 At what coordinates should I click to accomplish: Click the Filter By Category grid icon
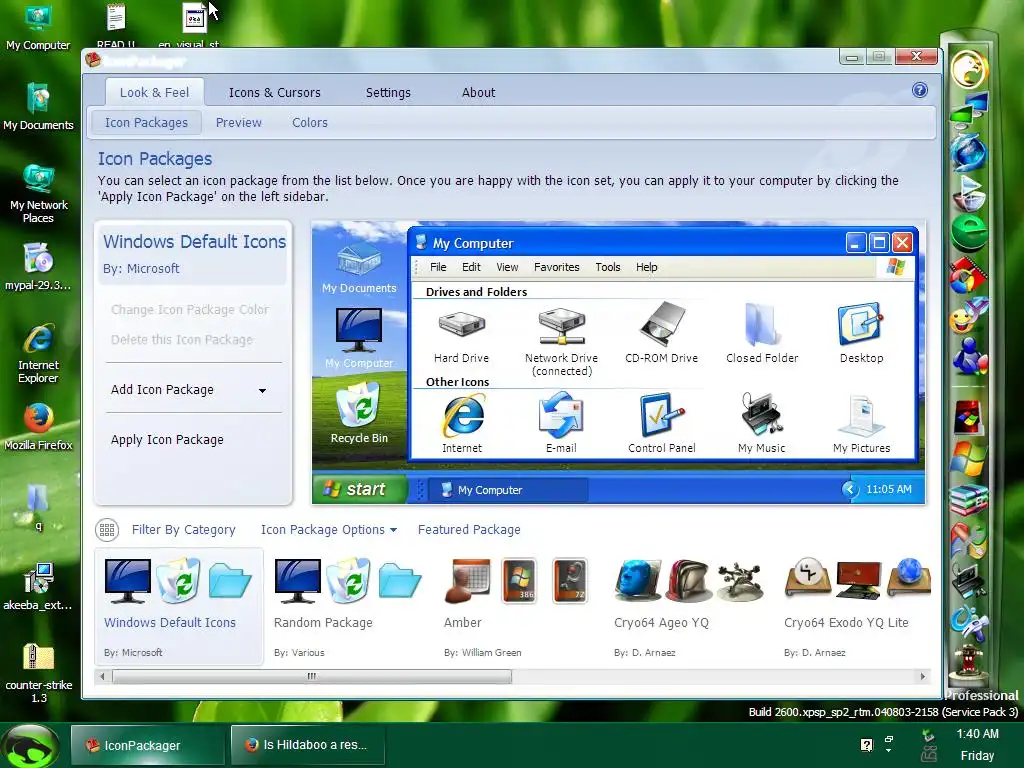tap(107, 530)
